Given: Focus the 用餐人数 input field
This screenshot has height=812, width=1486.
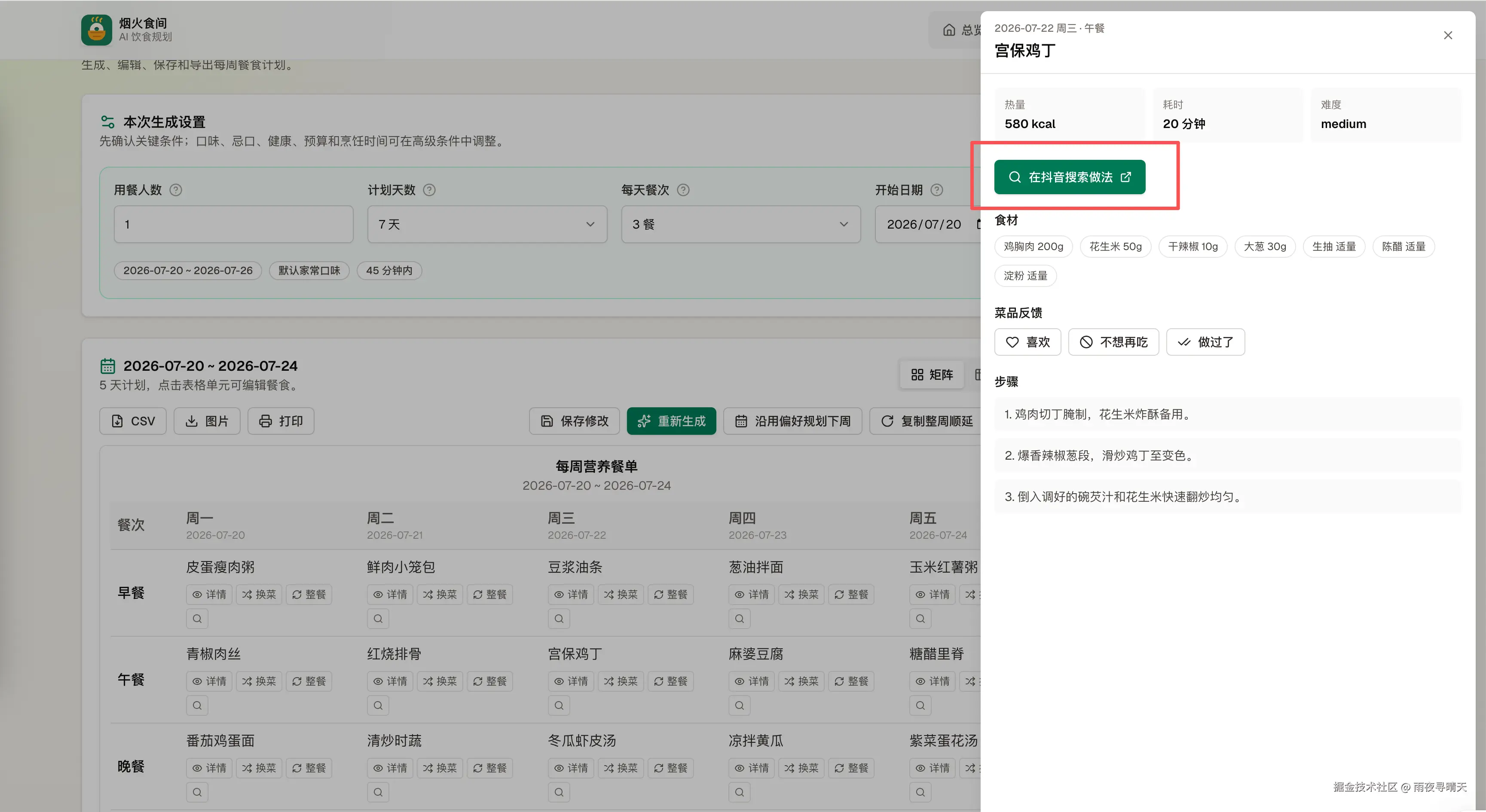Looking at the screenshot, I should pyautogui.click(x=234, y=224).
